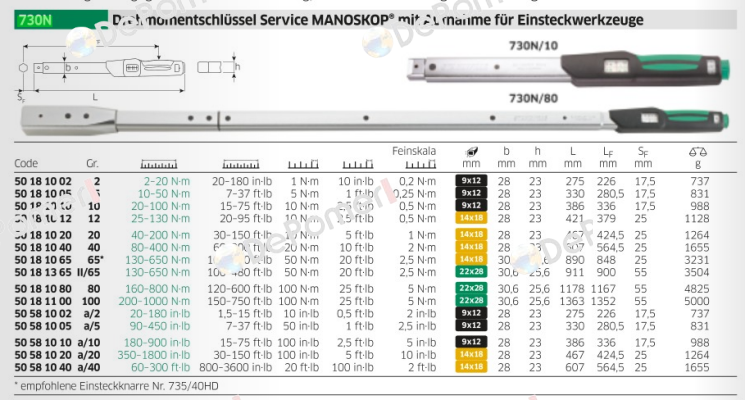Click the Code column header
This screenshot has width=745, height=400.
pyautogui.click(x=26, y=163)
